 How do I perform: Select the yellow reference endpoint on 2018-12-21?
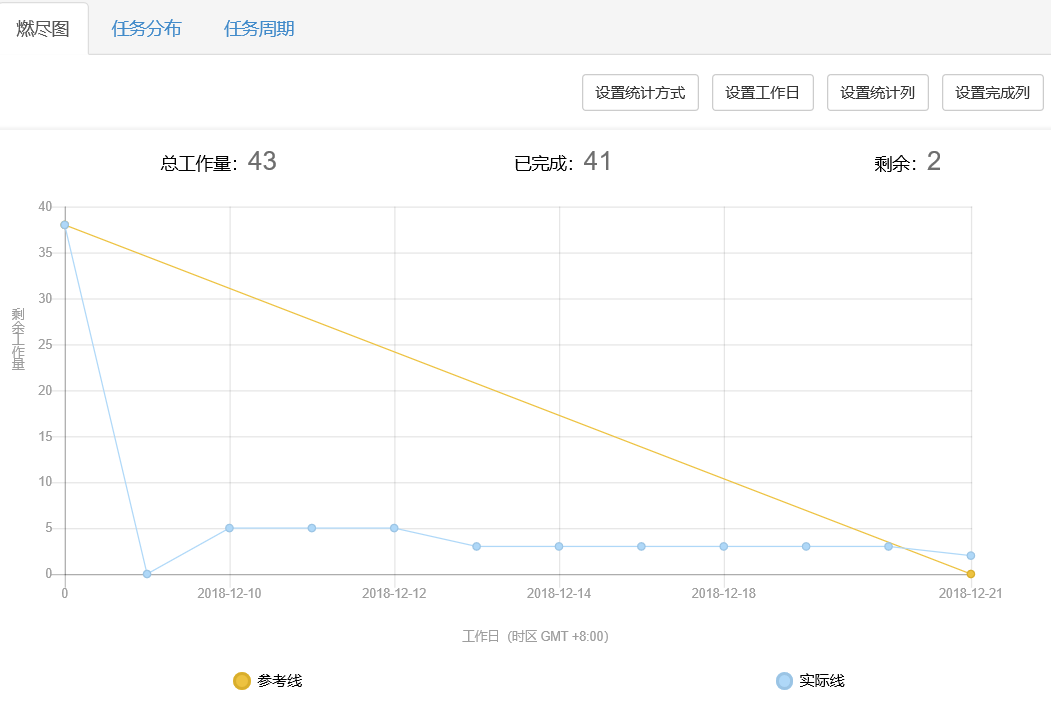[971, 574]
